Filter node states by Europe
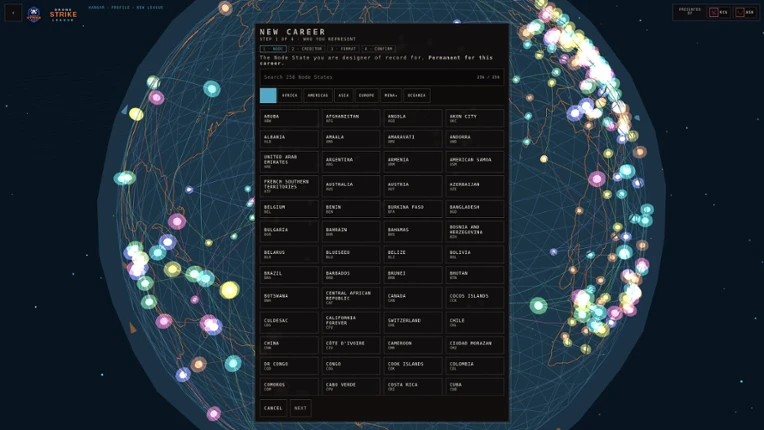 point(366,95)
